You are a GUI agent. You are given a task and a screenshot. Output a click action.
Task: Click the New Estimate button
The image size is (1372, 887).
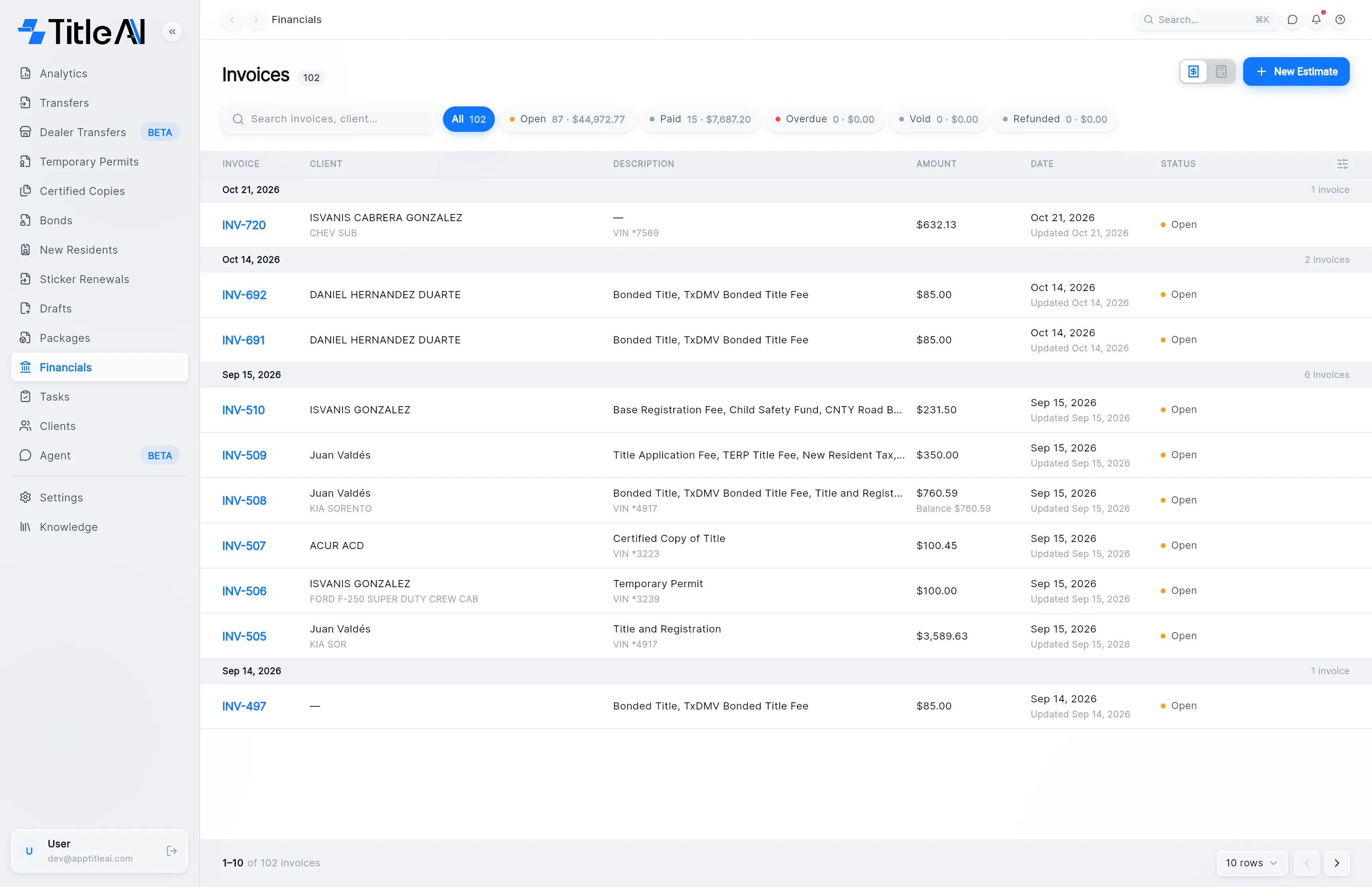tap(1296, 71)
